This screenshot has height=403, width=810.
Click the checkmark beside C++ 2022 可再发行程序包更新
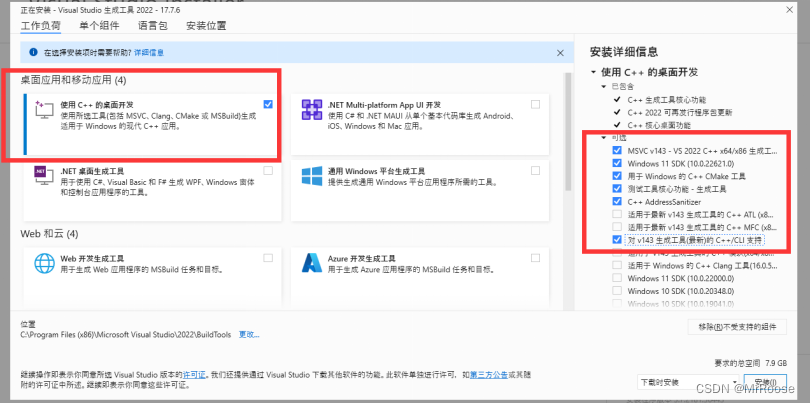point(616,112)
